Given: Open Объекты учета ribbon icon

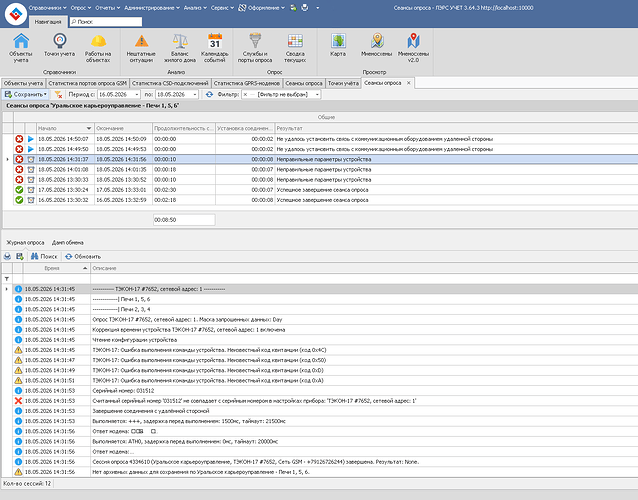Looking at the screenshot, I should point(21,48).
